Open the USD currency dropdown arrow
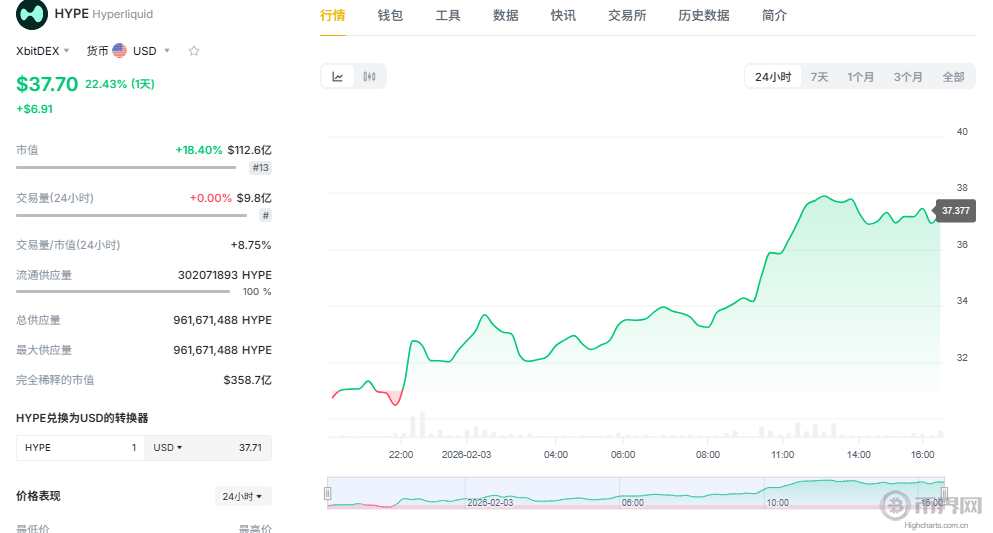993x533 pixels. click(167, 51)
